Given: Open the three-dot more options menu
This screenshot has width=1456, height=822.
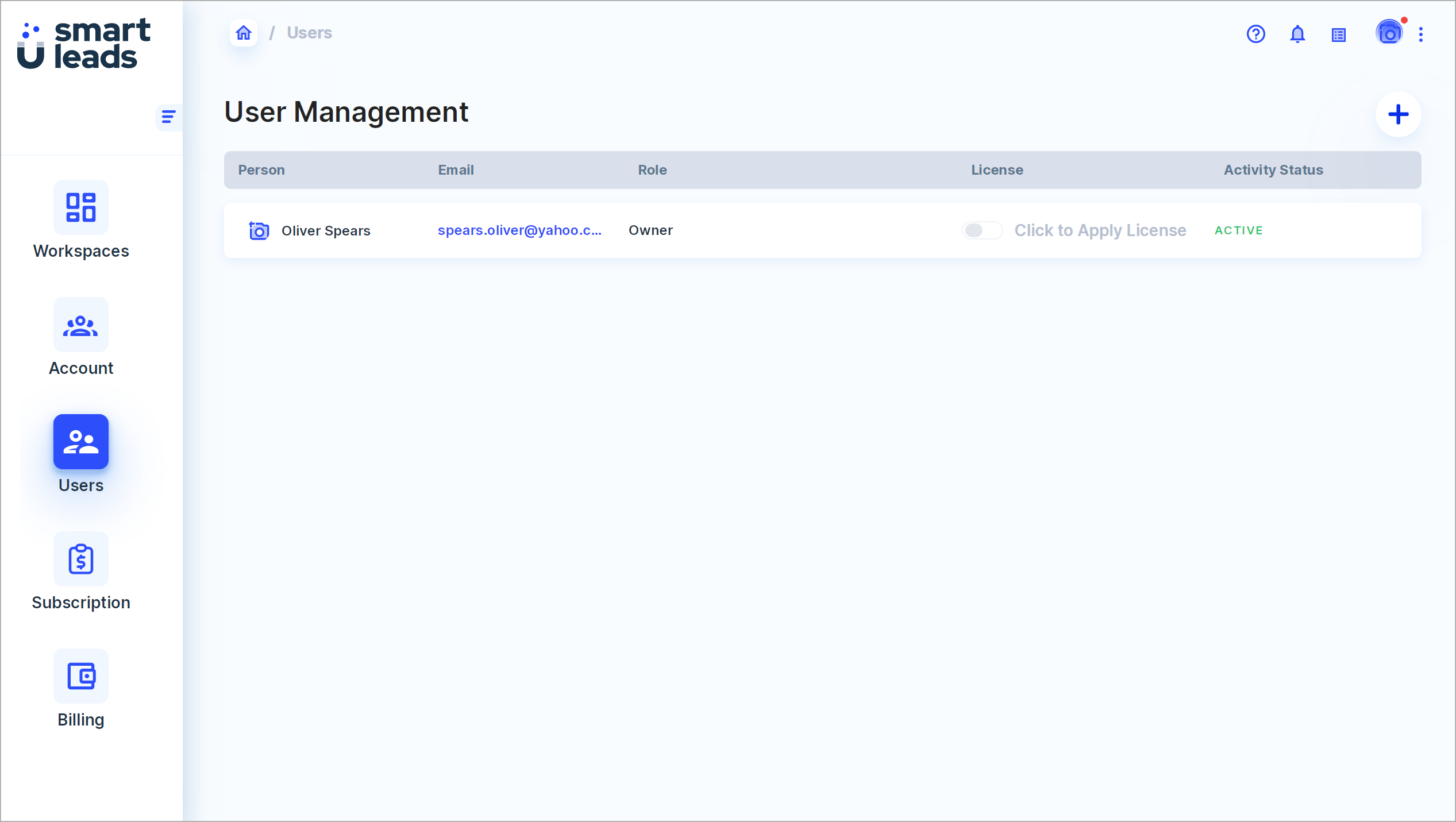Looking at the screenshot, I should pos(1421,34).
